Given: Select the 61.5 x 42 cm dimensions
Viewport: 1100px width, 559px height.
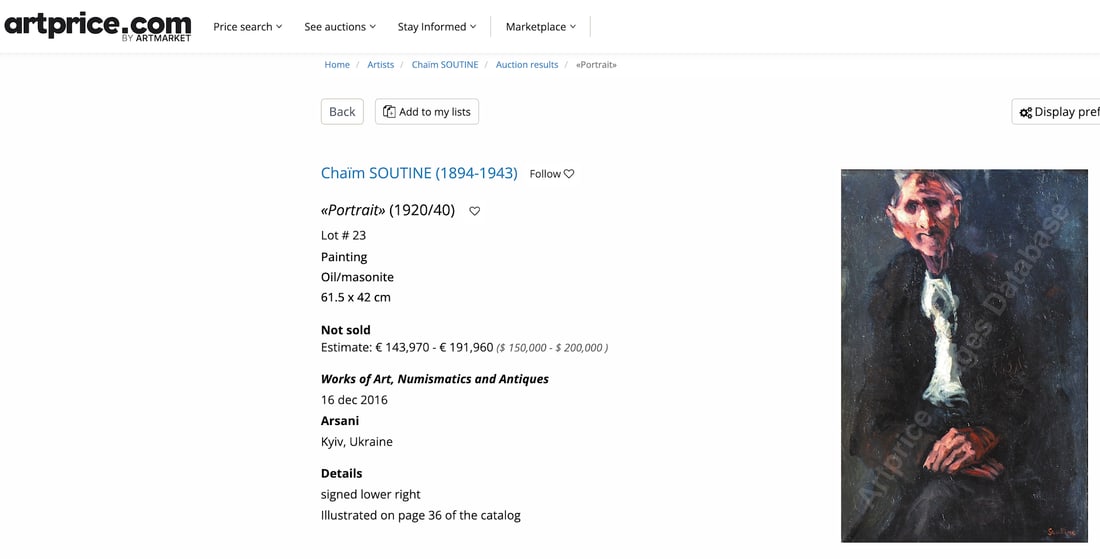Looking at the screenshot, I should pyautogui.click(x=356, y=297).
